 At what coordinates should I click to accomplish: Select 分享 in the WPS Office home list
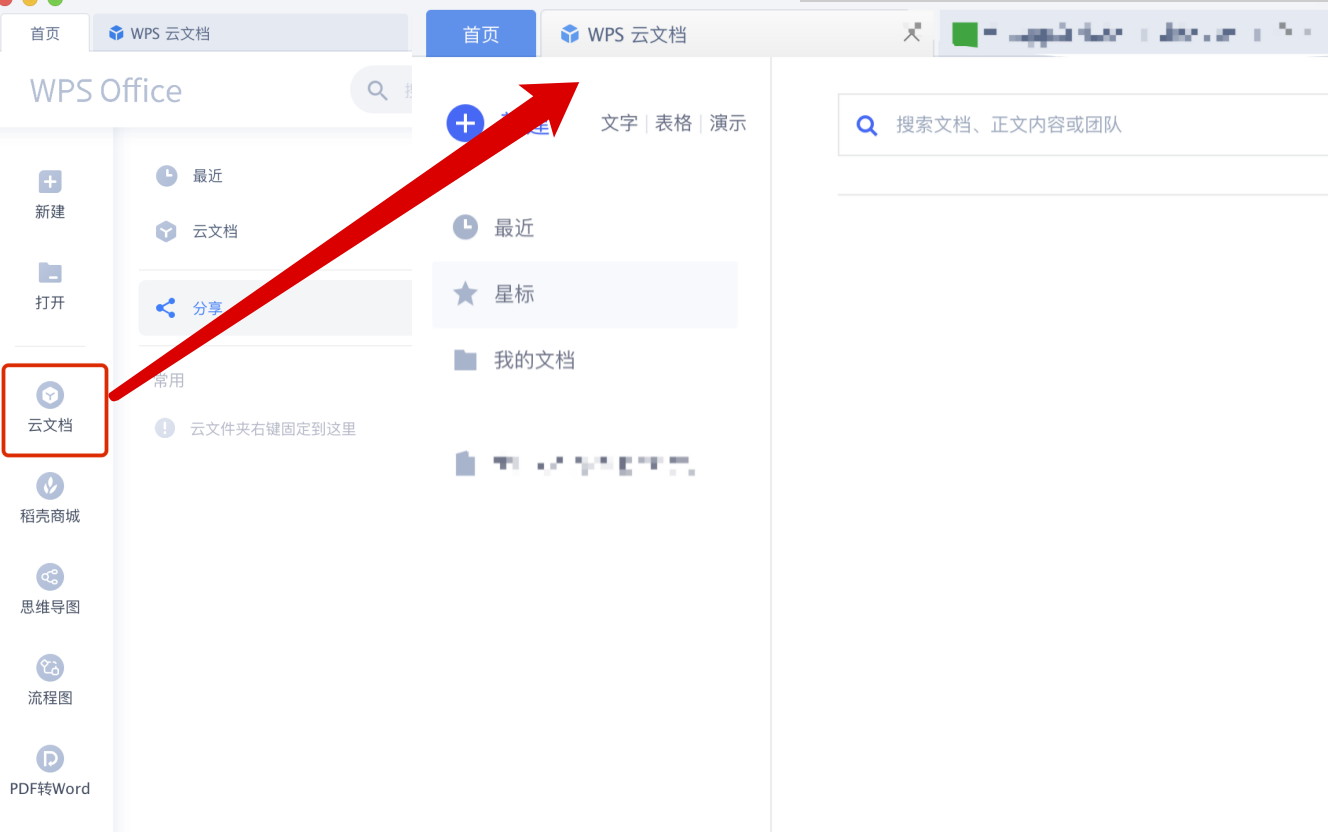point(275,308)
